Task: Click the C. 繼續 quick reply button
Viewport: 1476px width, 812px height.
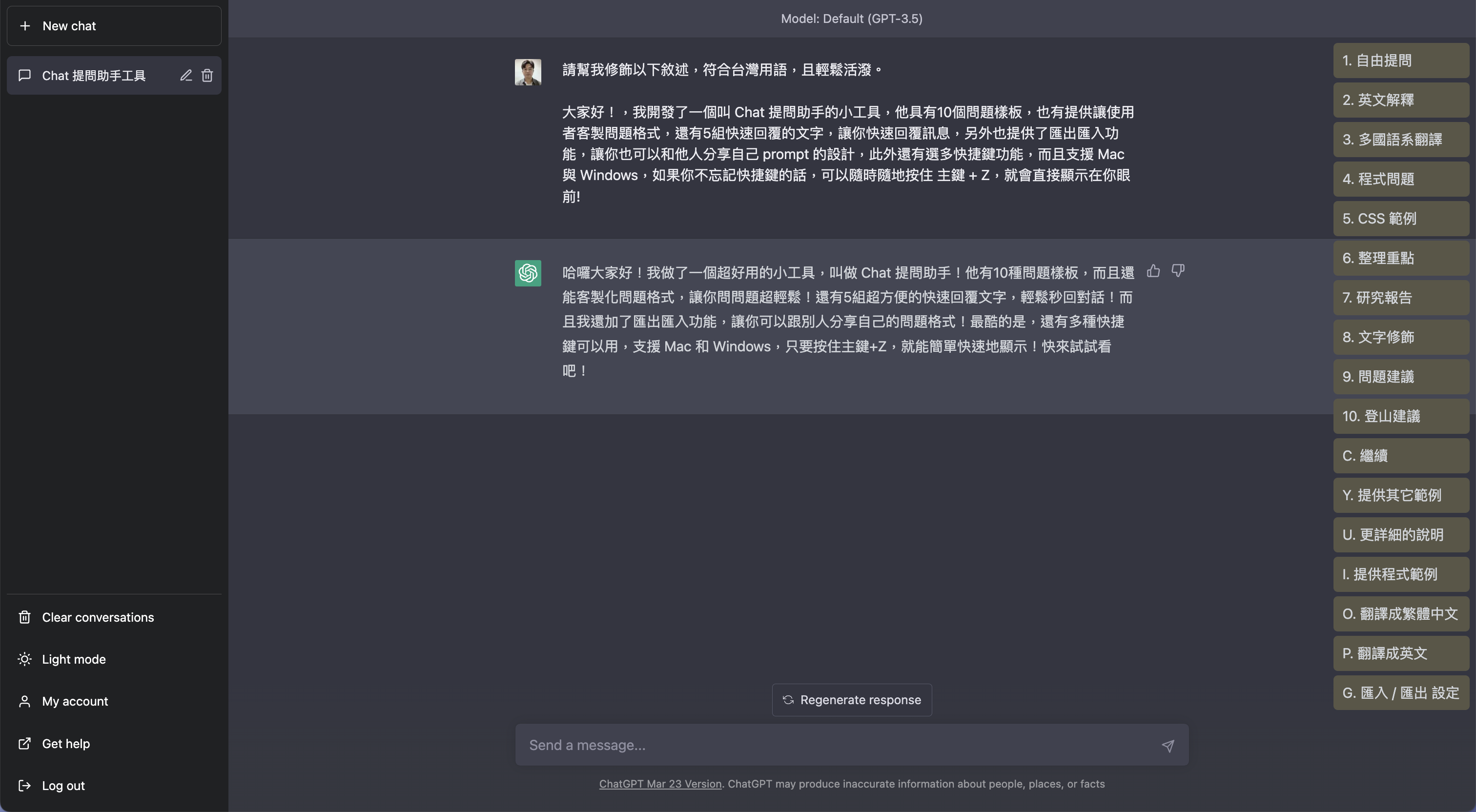Action: tap(1400, 456)
